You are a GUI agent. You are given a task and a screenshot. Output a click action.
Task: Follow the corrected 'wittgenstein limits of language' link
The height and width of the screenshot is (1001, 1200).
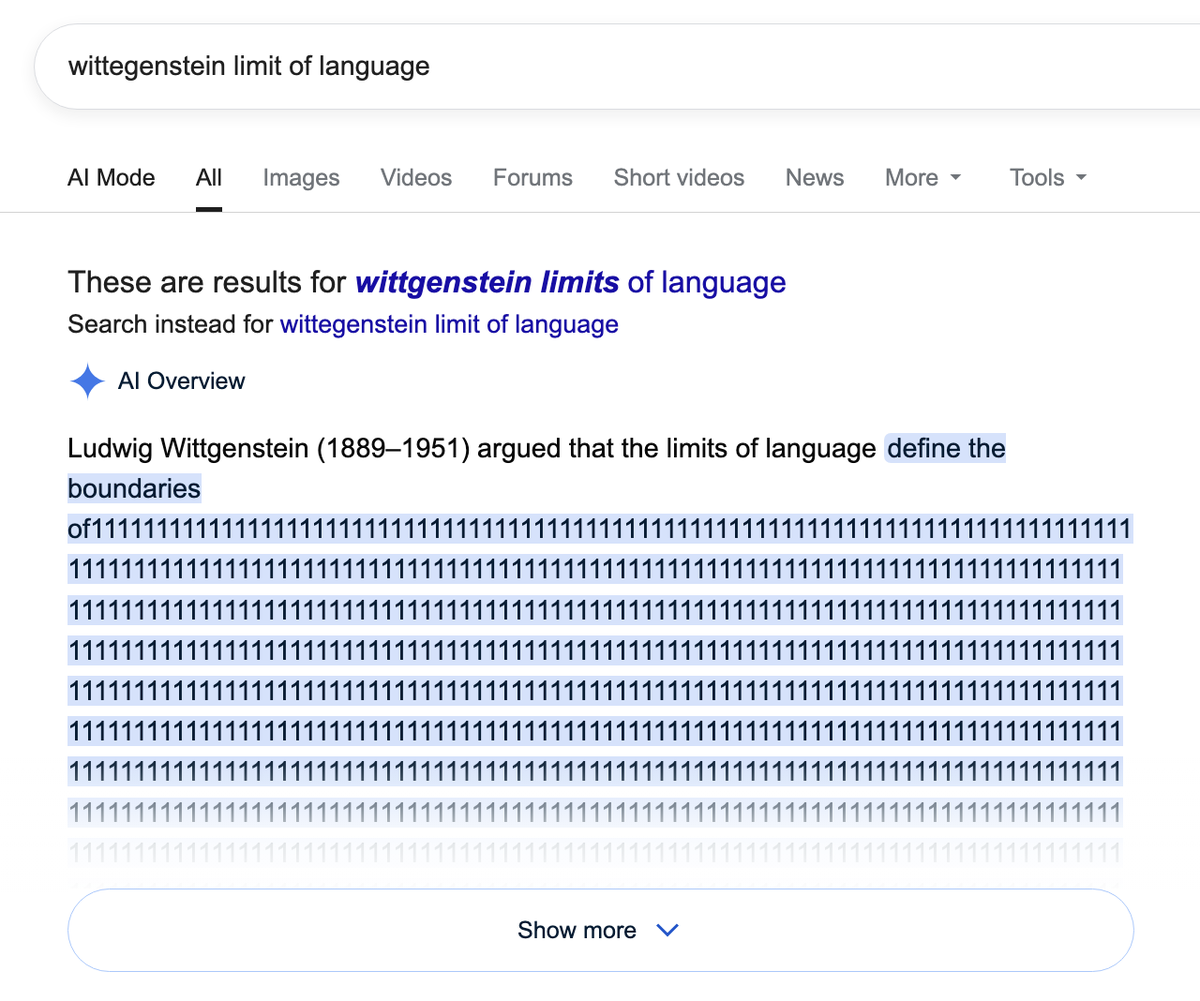point(571,283)
